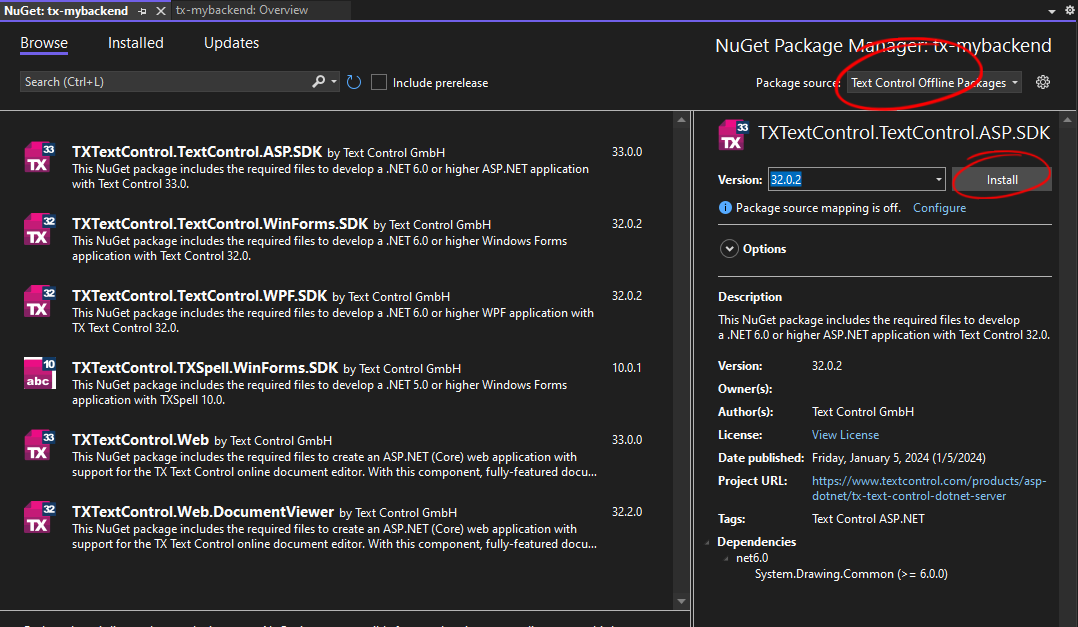Select the TXTextControl.TextControl.ASP.SDK package title
This screenshot has height=627, width=1078.
click(197, 152)
